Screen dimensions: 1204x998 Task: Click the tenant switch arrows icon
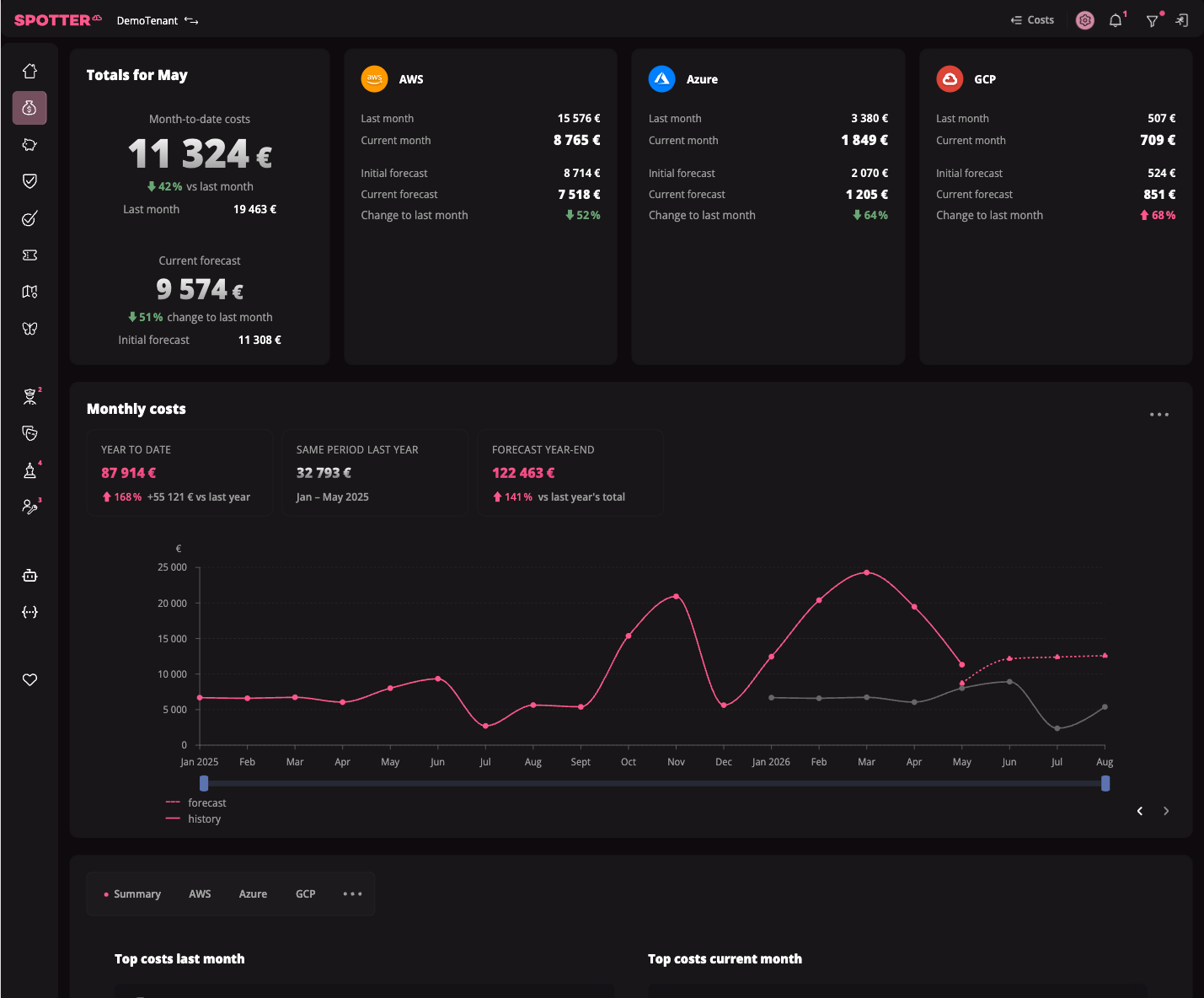point(191,20)
